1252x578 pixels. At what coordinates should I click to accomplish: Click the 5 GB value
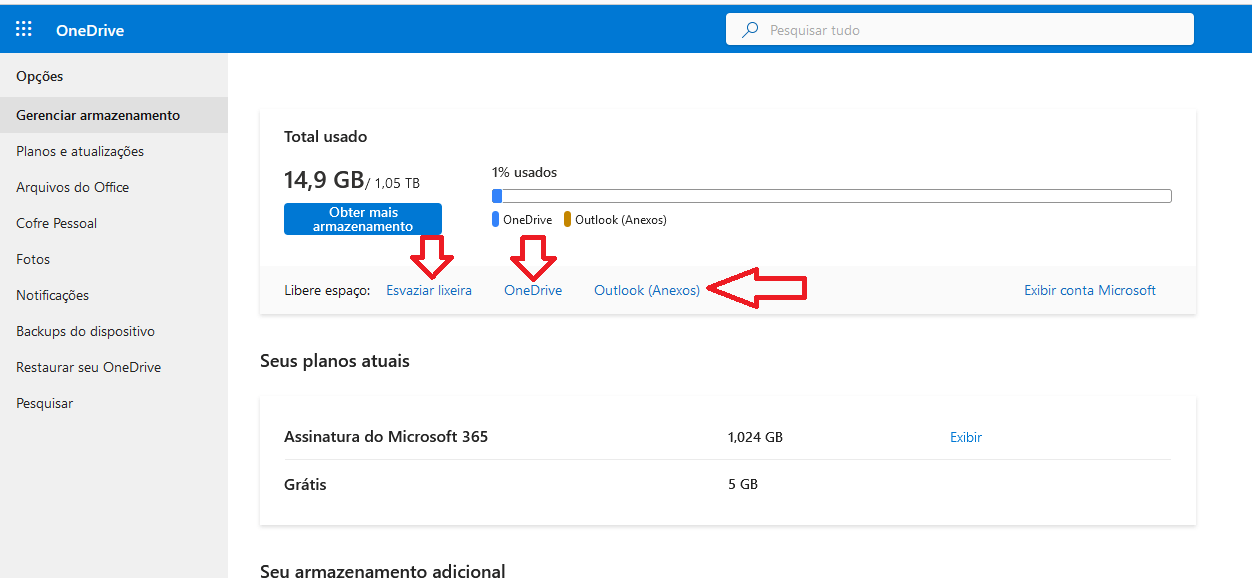pos(743,484)
